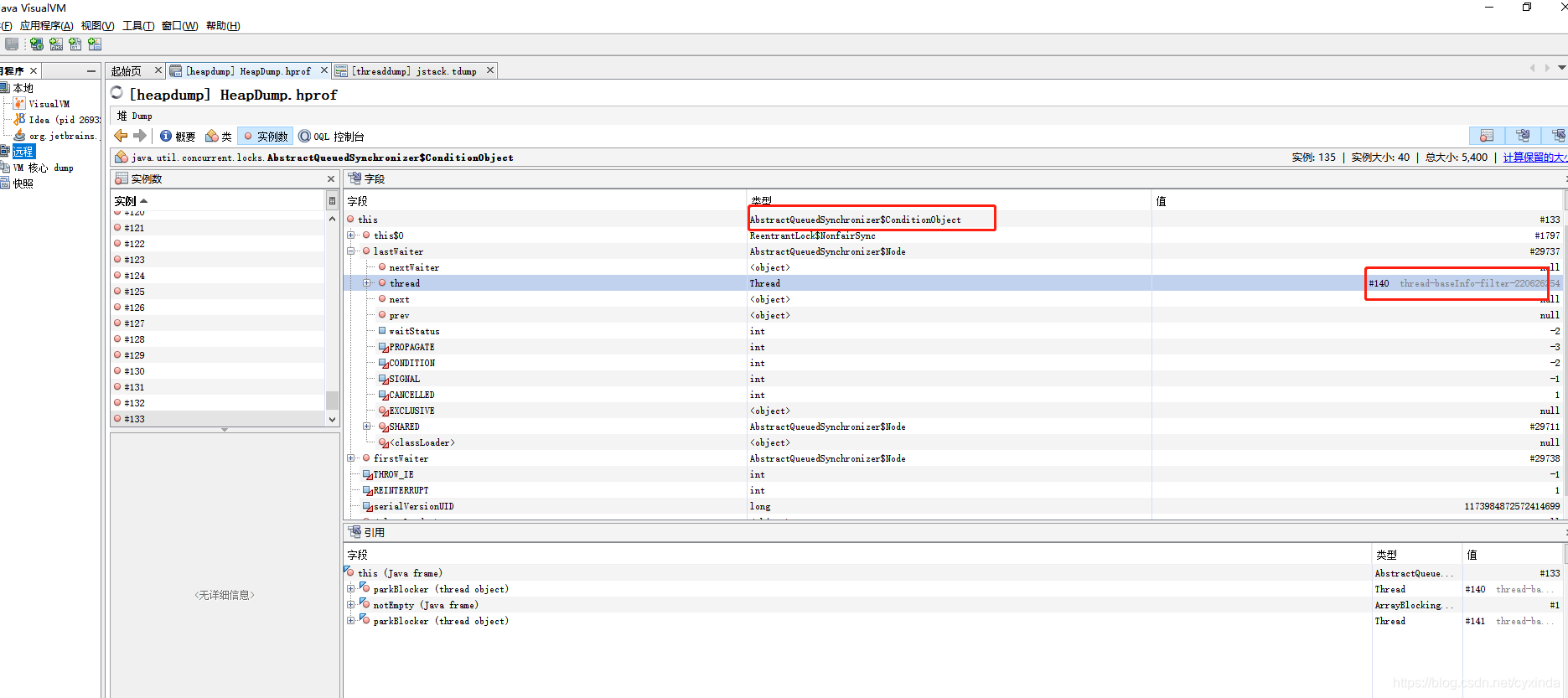Close the 起始页 tab
The image size is (1568, 698).
[x=158, y=70]
